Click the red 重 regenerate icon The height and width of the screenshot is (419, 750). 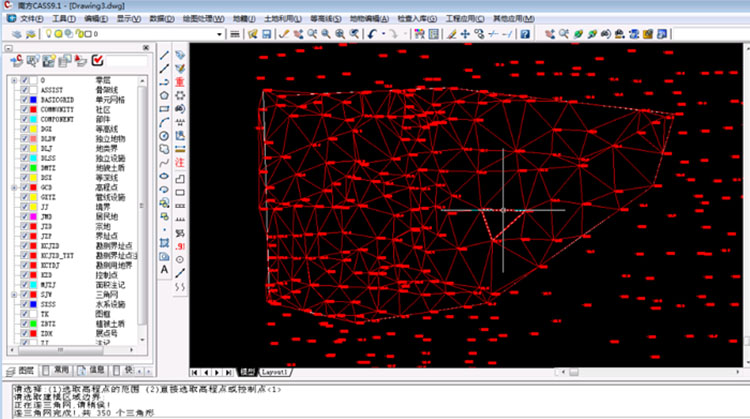point(180,82)
